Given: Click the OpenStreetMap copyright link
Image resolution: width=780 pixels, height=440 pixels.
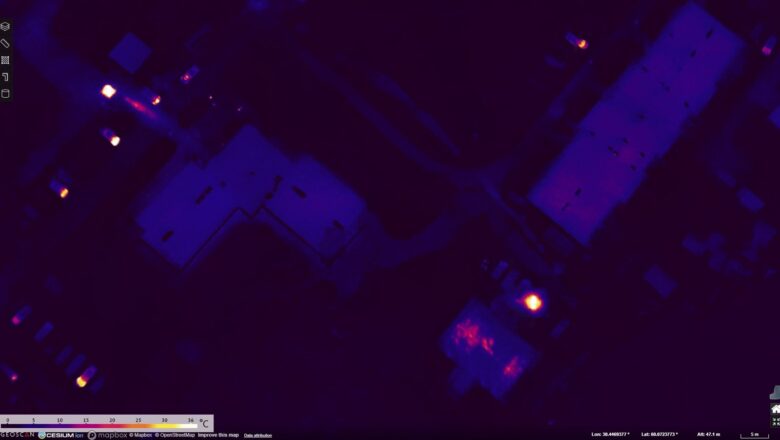Looking at the screenshot, I should click(174, 435).
